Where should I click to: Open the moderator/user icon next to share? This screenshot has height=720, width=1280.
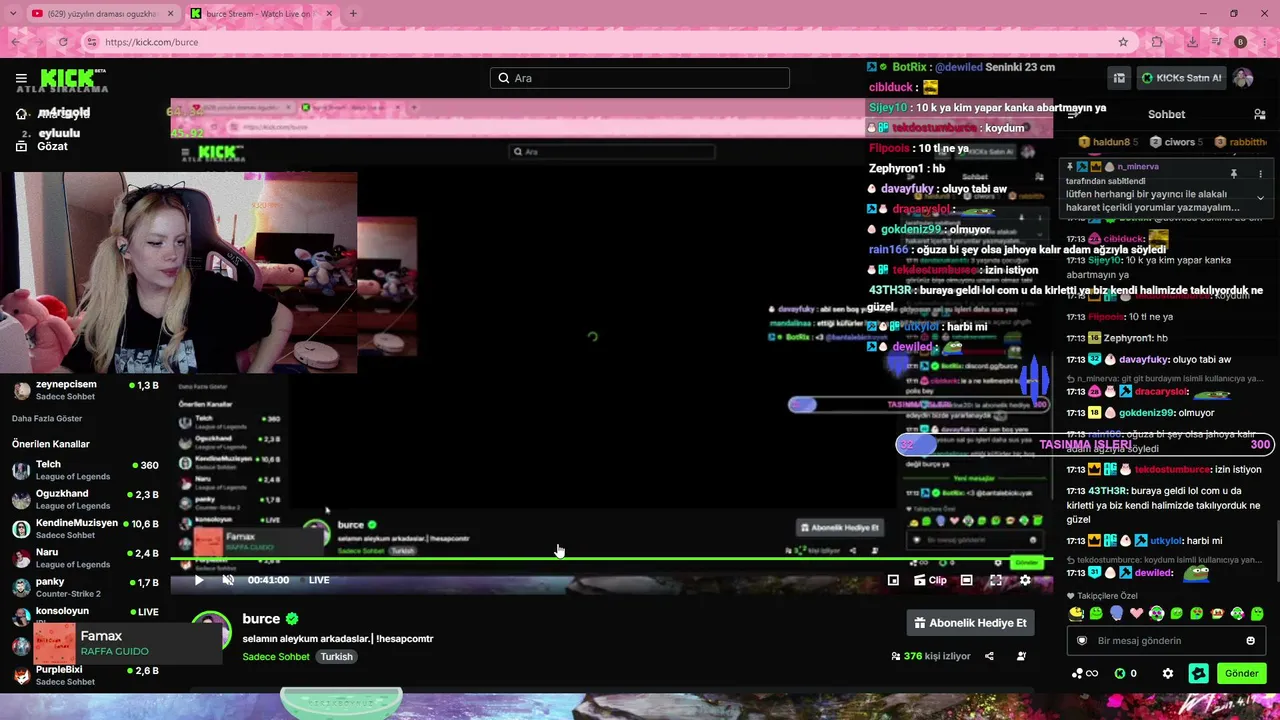(x=1021, y=656)
